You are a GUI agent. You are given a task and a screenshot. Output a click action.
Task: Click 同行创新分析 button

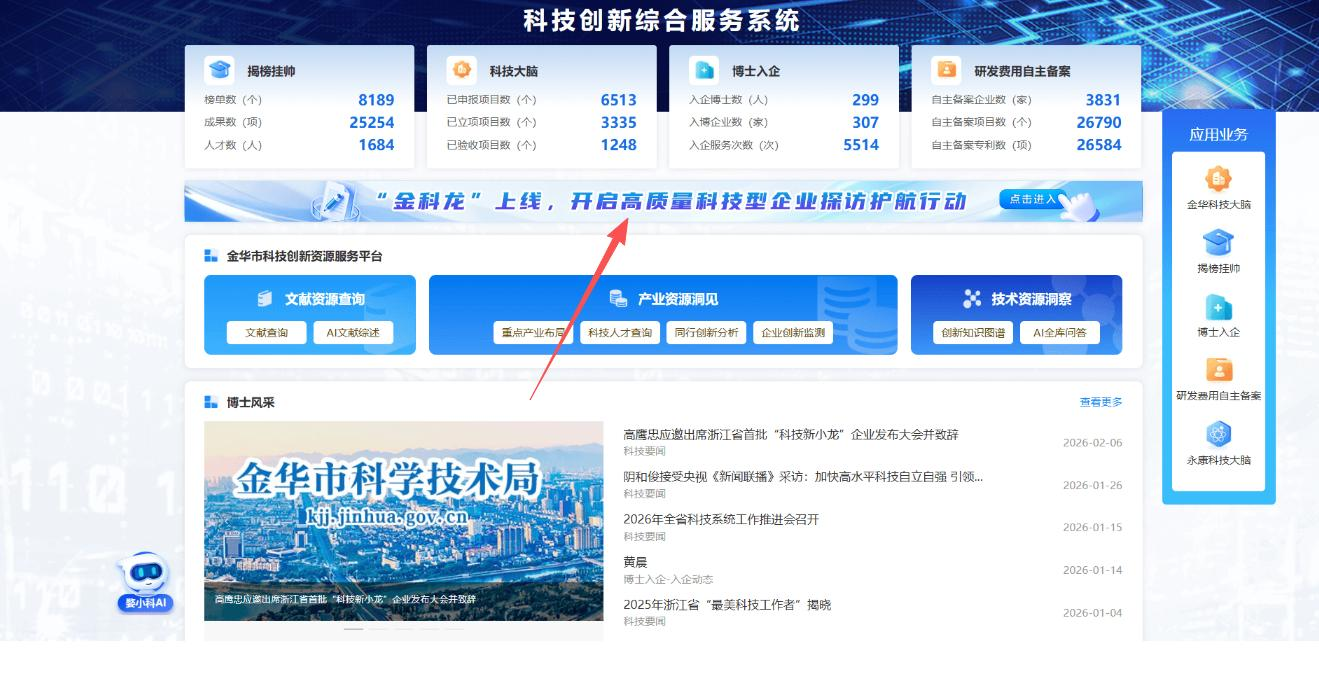coord(706,333)
